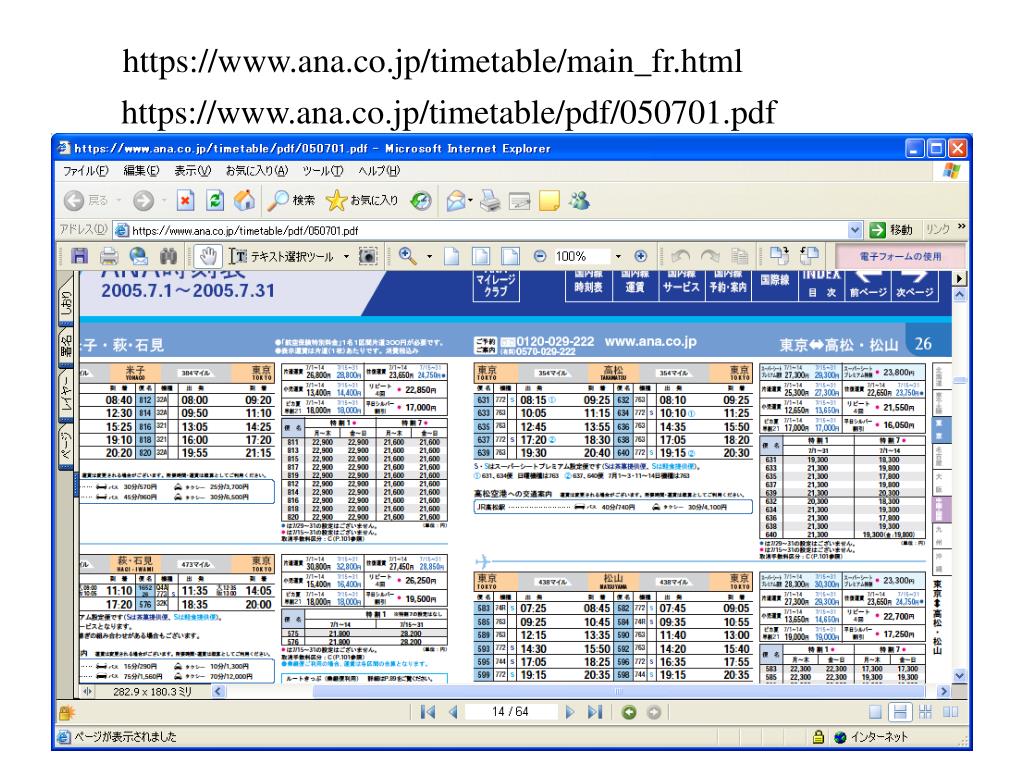Go to the previous PDF page arrow
1024x768 pixels.
[x=453, y=712]
